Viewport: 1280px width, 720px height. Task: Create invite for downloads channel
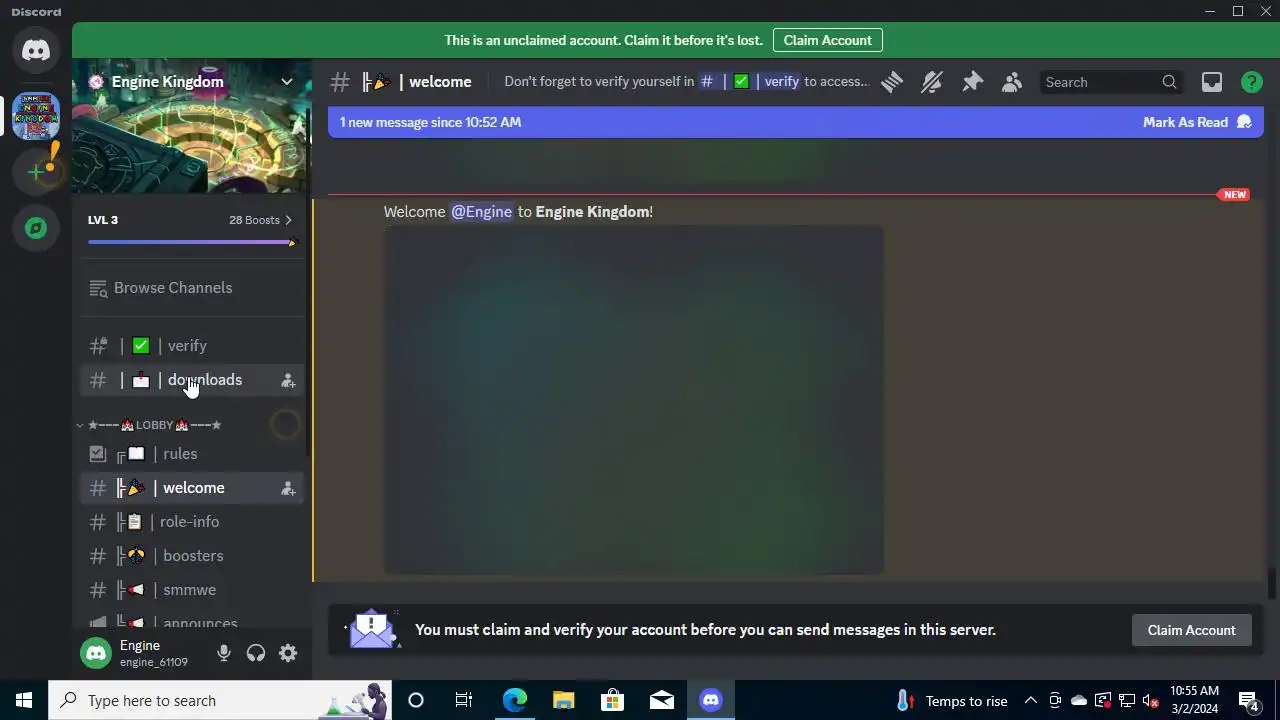click(288, 380)
